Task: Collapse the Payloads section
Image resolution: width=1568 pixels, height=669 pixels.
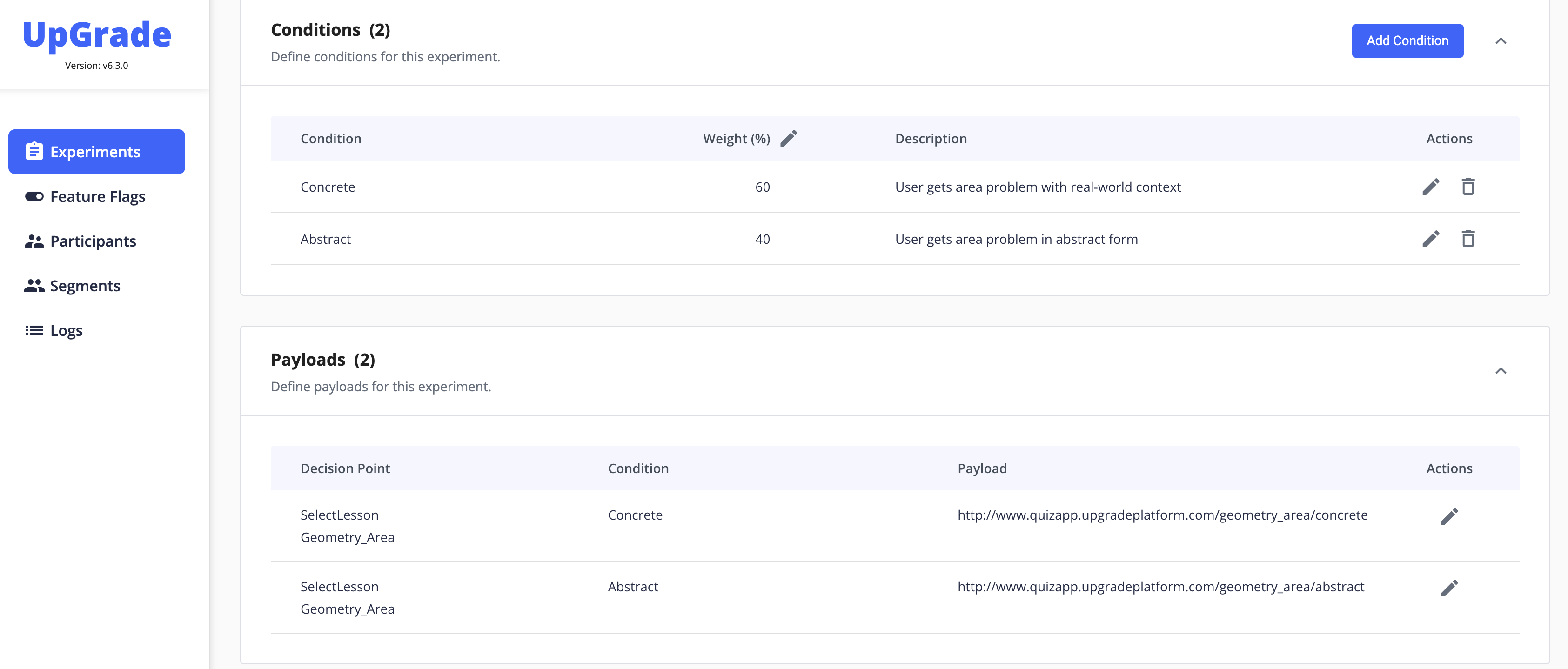Action: click(x=1501, y=371)
